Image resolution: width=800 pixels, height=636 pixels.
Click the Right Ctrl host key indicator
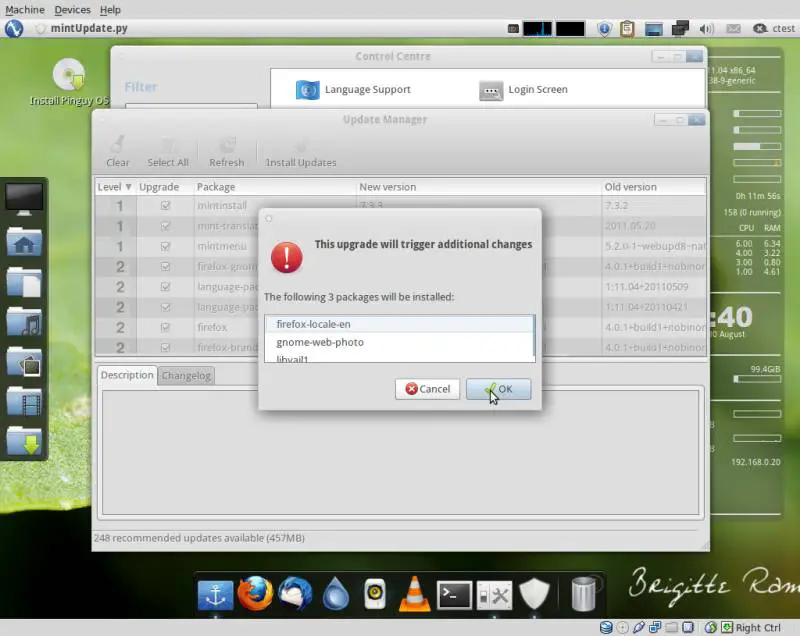click(758, 627)
